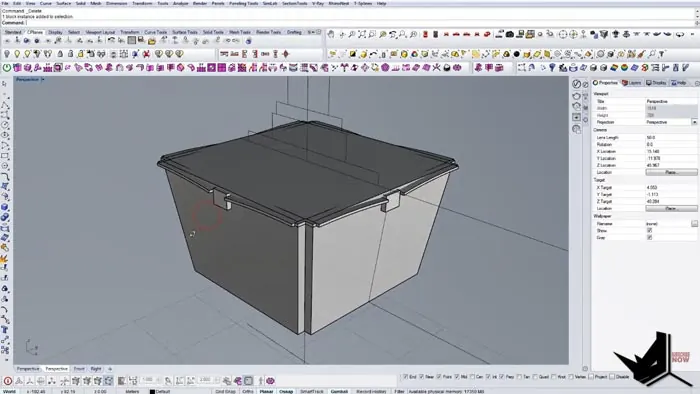The height and width of the screenshot is (394, 700).
Task: Check the Project osnap option
Action: point(591,377)
